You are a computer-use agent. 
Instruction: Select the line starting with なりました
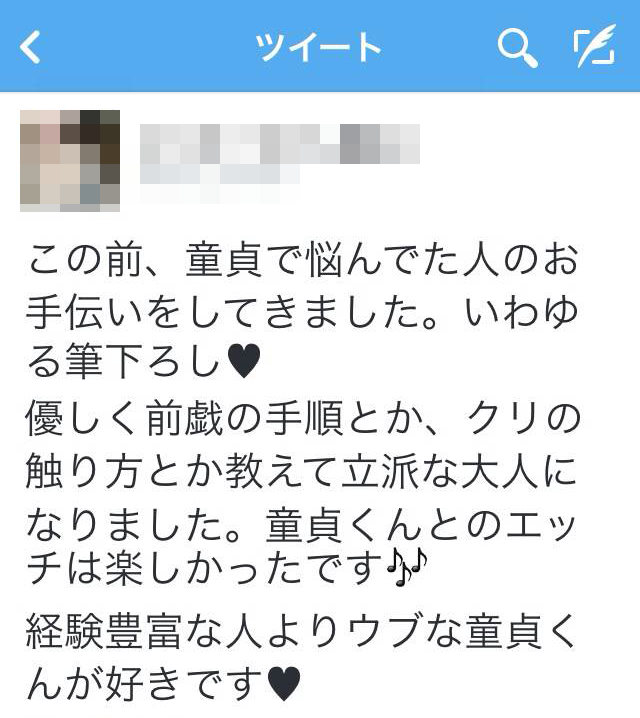point(301,525)
